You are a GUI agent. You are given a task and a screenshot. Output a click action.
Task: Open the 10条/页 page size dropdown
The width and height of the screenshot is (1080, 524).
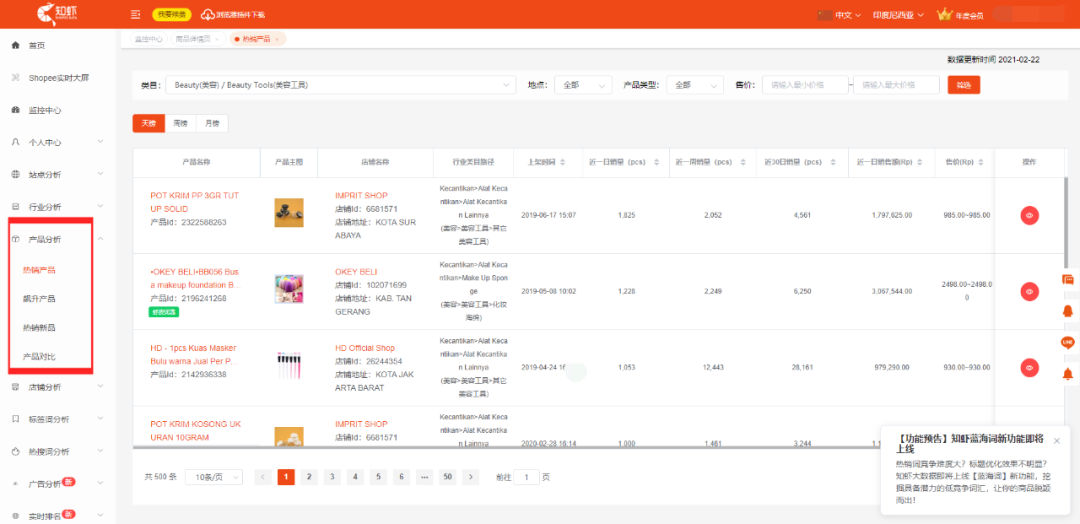(x=214, y=477)
